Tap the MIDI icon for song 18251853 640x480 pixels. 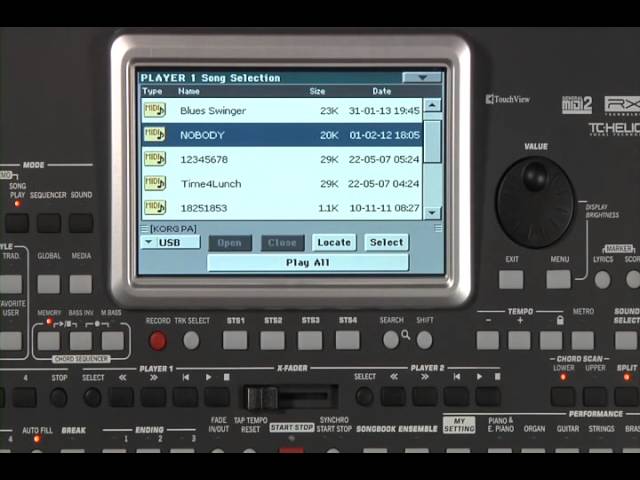coord(155,208)
